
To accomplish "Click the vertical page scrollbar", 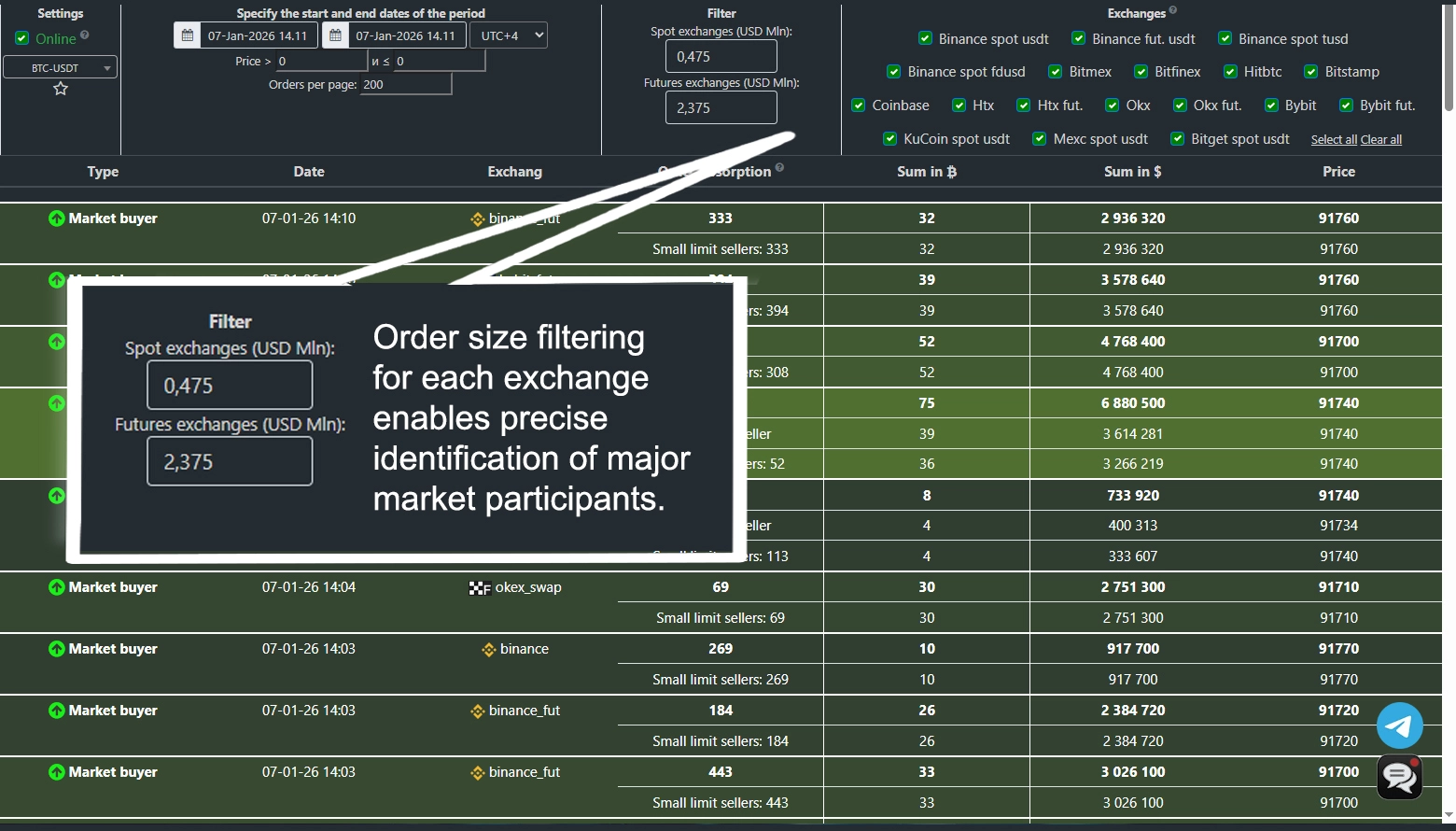I will 1449,56.
